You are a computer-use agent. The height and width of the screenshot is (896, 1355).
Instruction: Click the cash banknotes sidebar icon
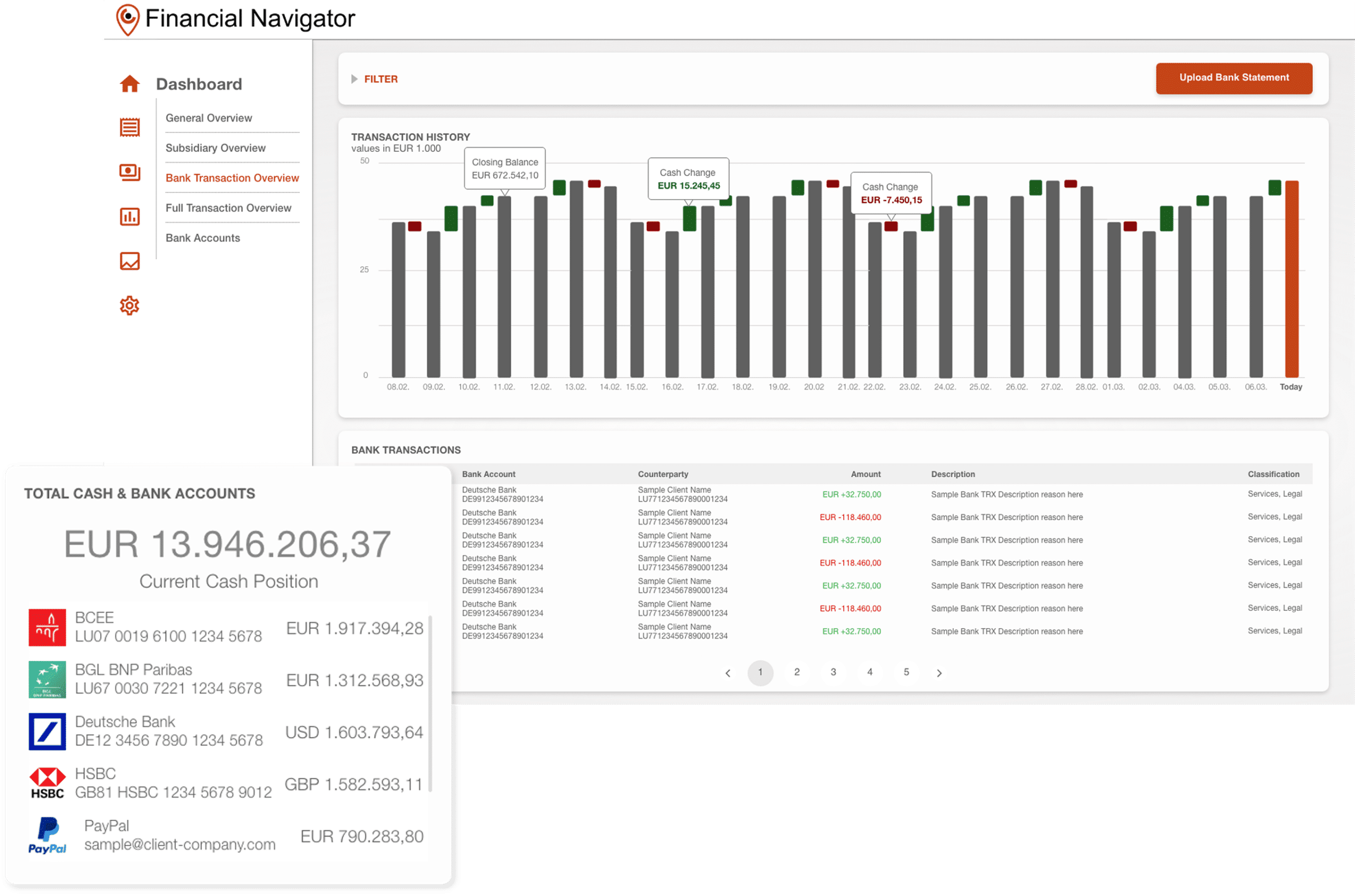tap(130, 172)
